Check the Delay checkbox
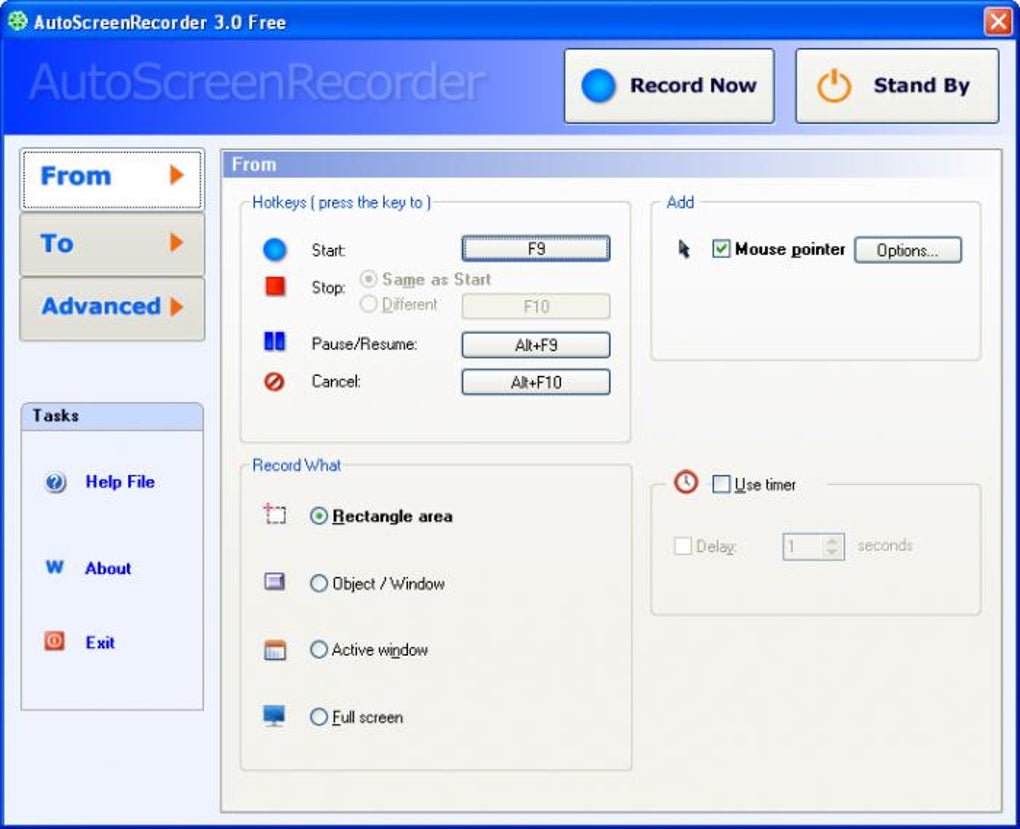The height and width of the screenshot is (829, 1020). (682, 545)
